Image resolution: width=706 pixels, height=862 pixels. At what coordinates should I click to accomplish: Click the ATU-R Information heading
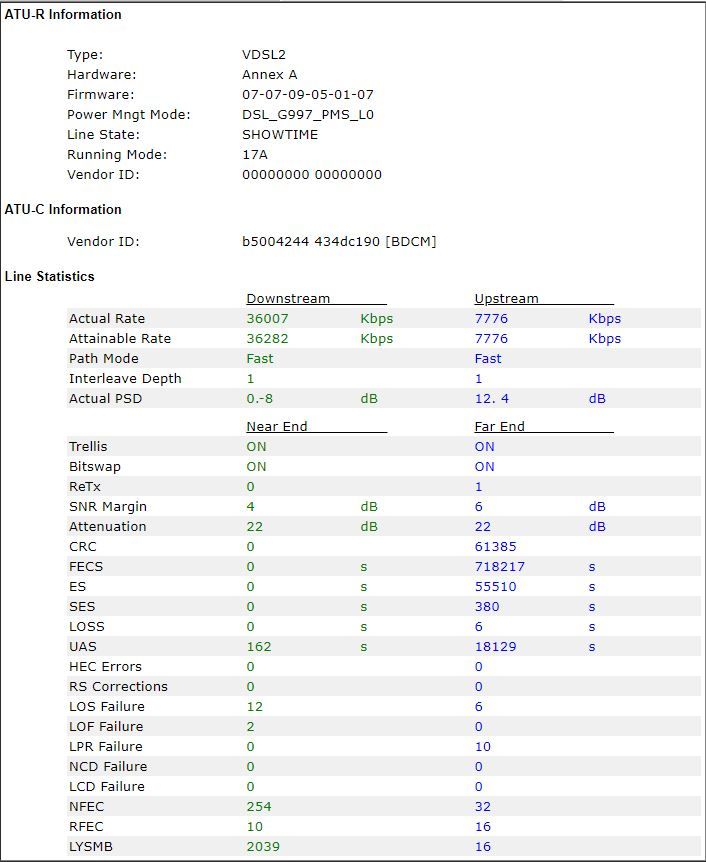click(63, 15)
